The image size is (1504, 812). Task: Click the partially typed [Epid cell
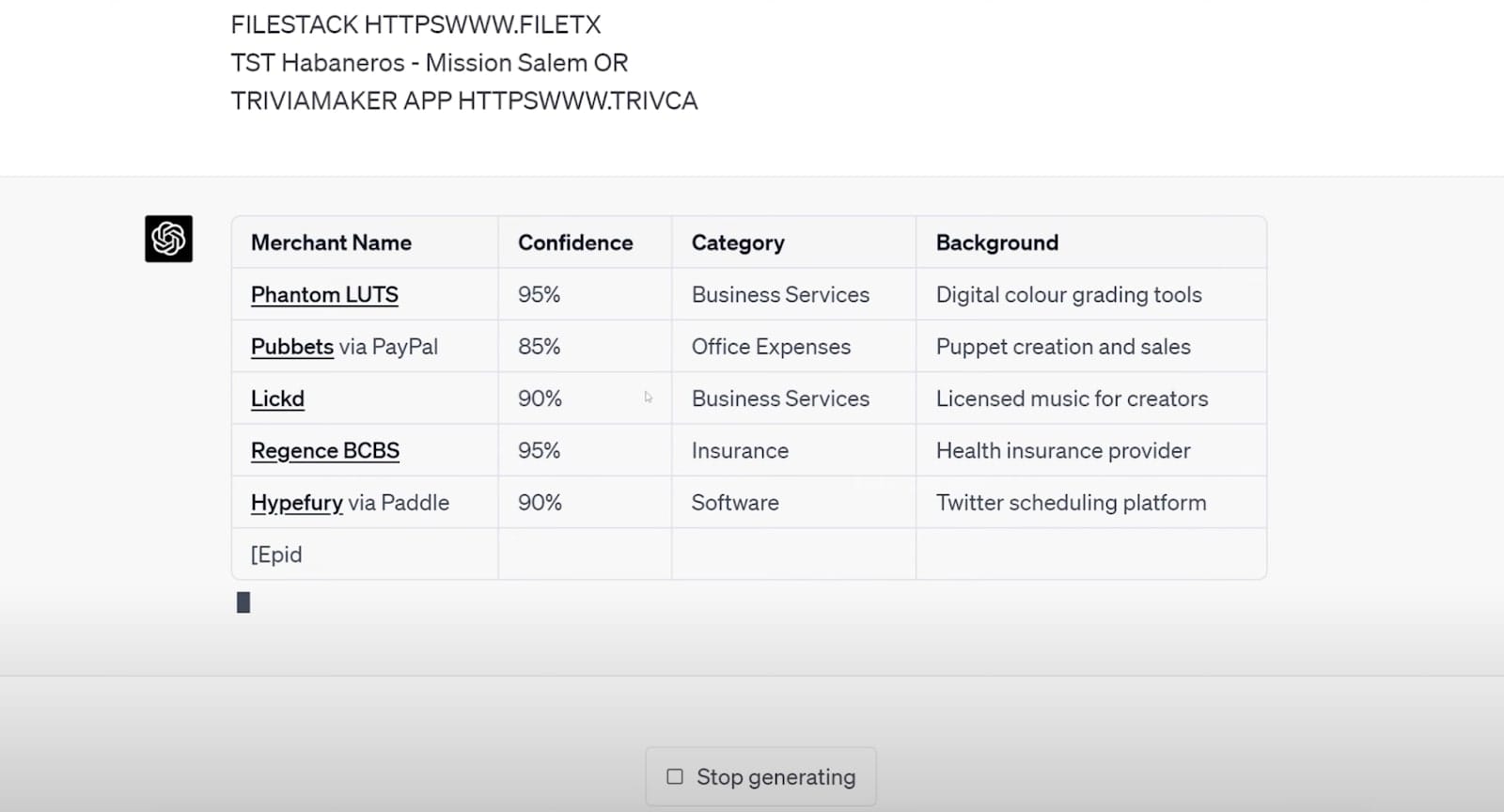[276, 555]
